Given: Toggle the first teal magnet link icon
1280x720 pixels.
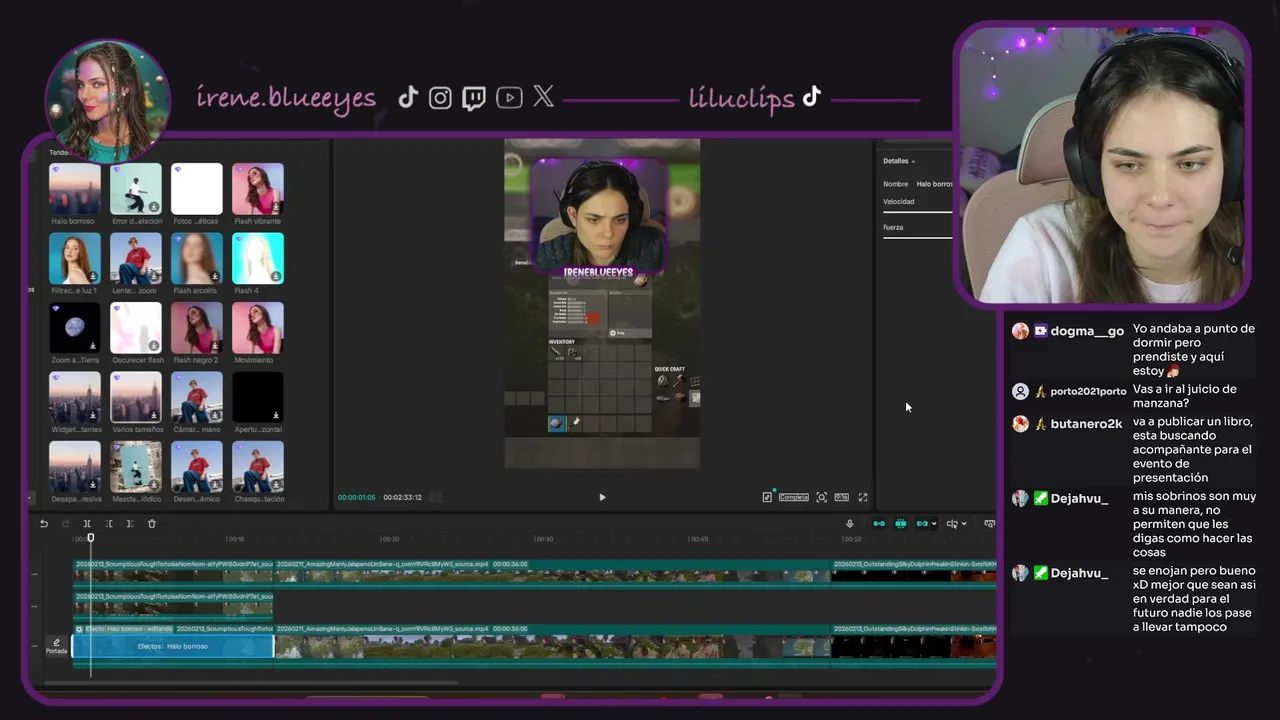Looking at the screenshot, I should point(879,524).
